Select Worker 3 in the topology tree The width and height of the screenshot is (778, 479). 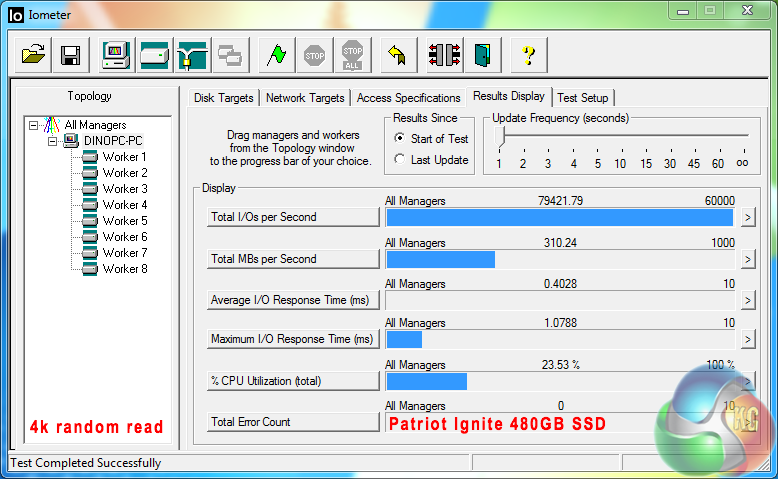pos(125,189)
